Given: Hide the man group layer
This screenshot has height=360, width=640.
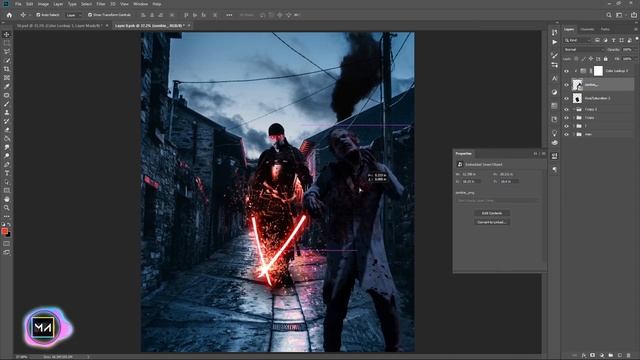Looking at the screenshot, I should [x=566, y=134].
